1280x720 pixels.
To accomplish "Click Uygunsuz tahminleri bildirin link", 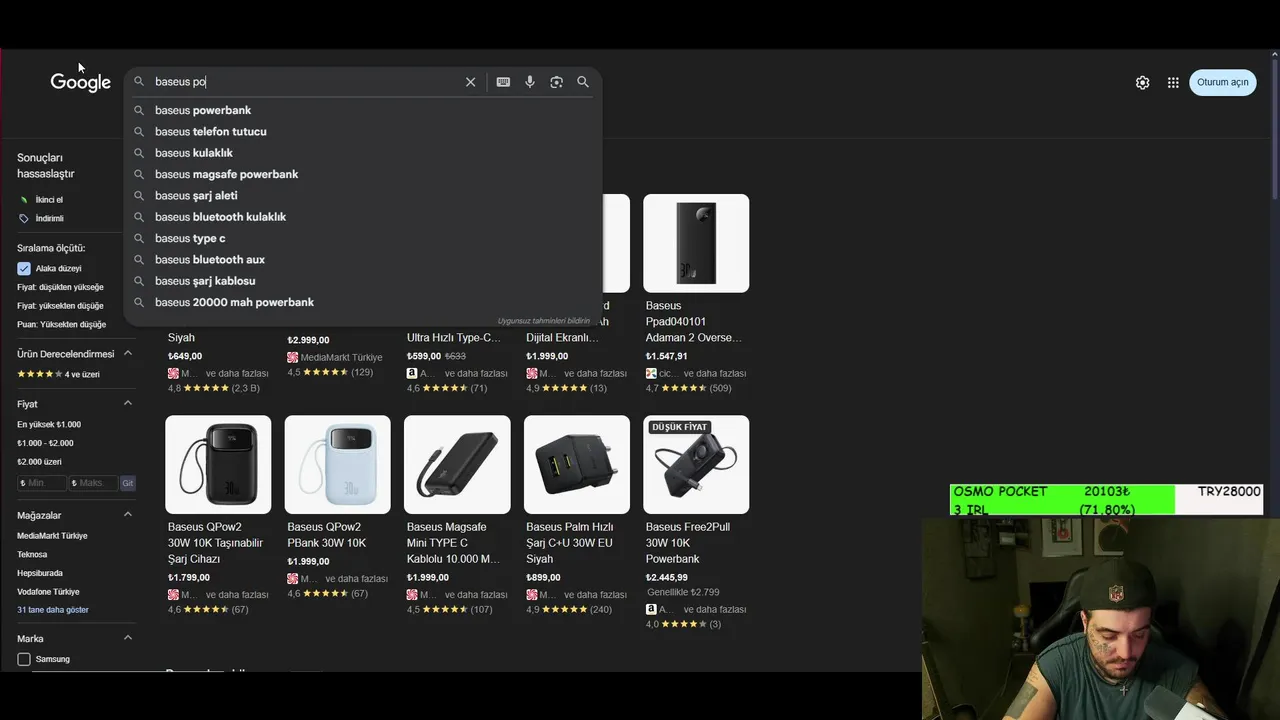I will pos(544,321).
